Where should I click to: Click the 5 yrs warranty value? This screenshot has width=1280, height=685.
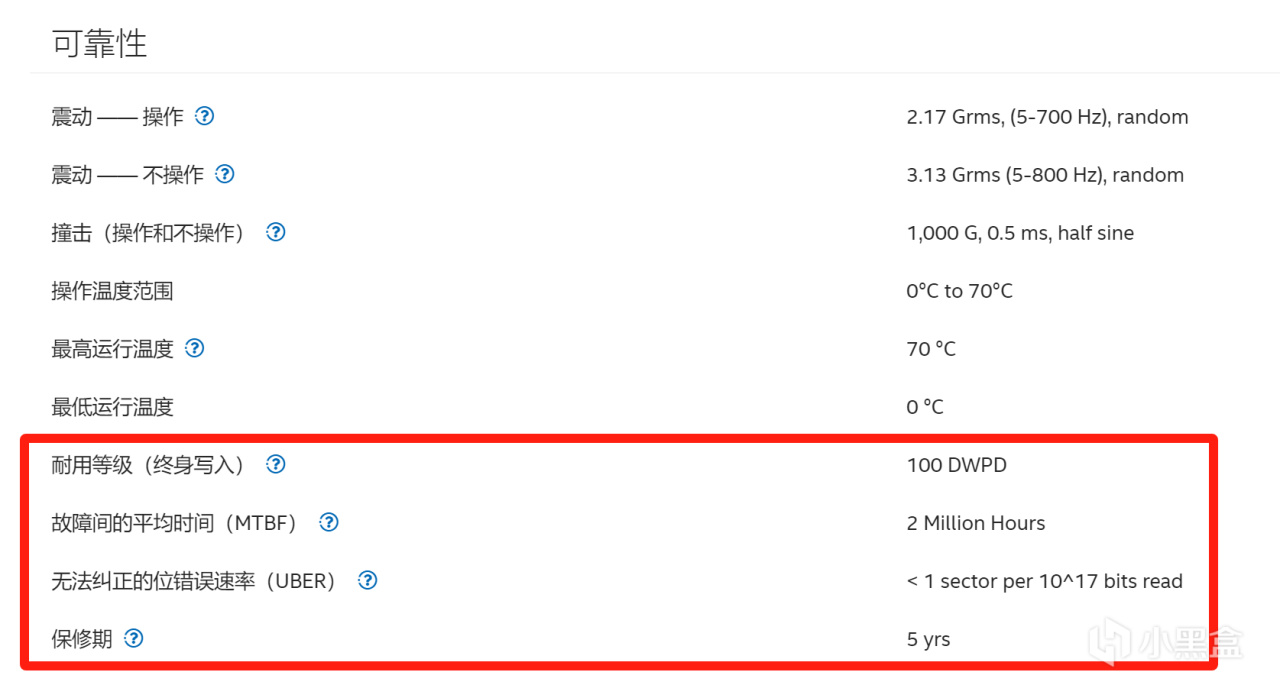[x=928, y=639]
